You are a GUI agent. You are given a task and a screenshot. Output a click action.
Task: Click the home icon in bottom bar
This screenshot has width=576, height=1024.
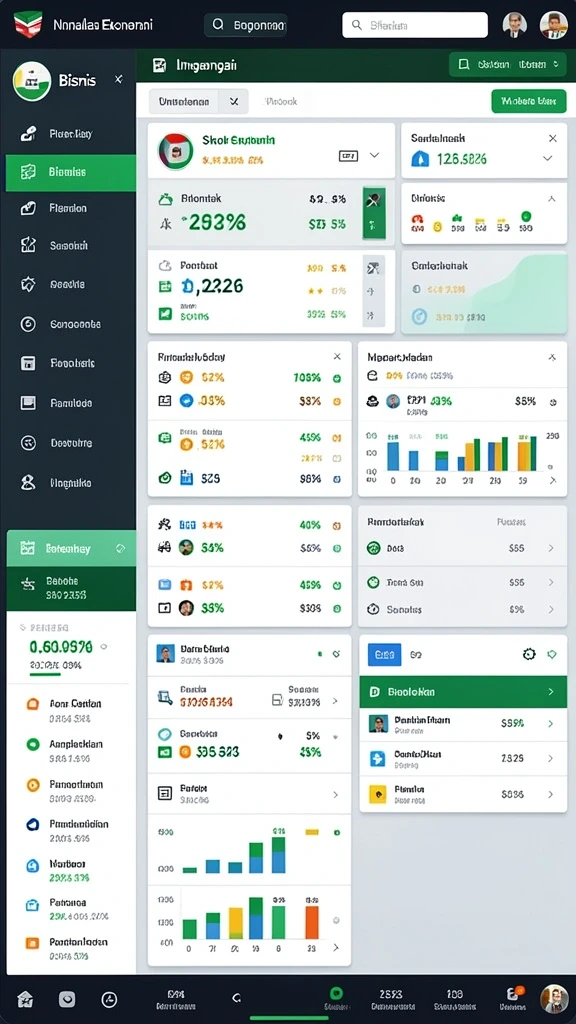coord(25,999)
